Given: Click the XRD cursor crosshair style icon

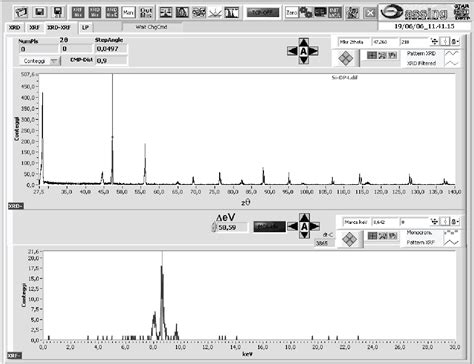Looking at the screenshot, I should pos(434,42).
